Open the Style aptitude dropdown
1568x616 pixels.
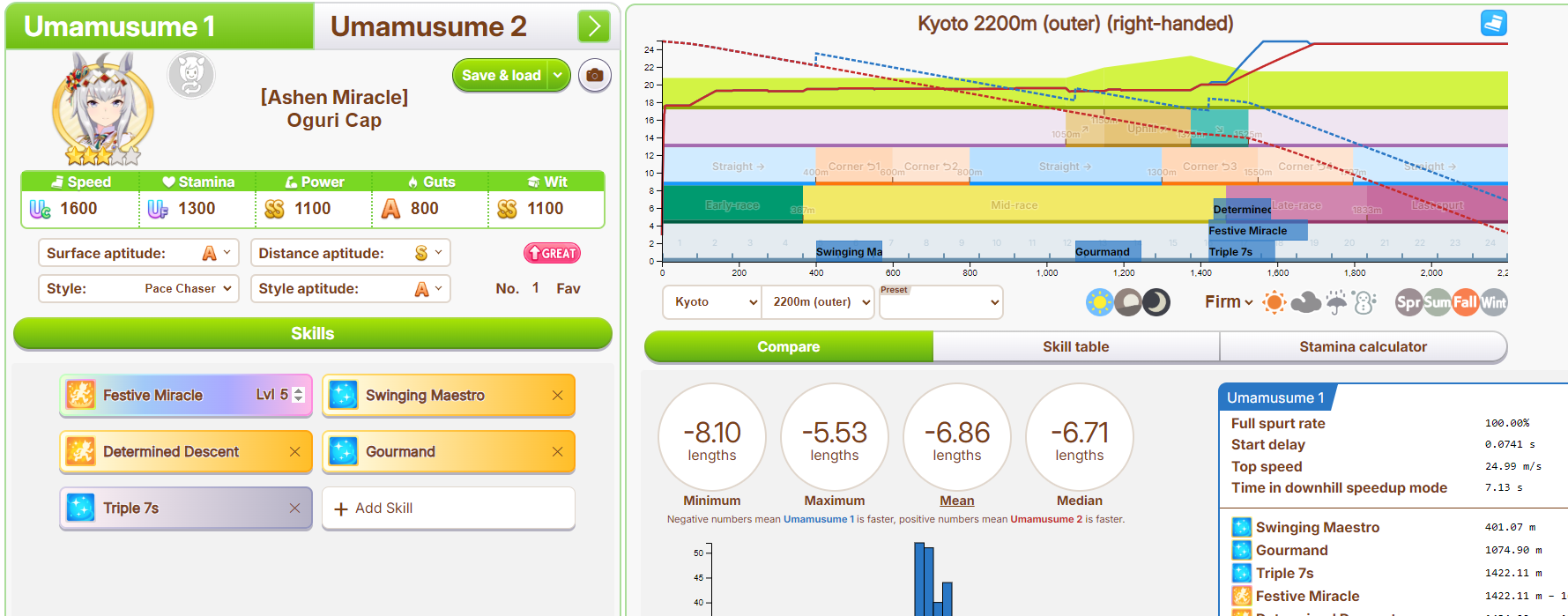tap(350, 289)
